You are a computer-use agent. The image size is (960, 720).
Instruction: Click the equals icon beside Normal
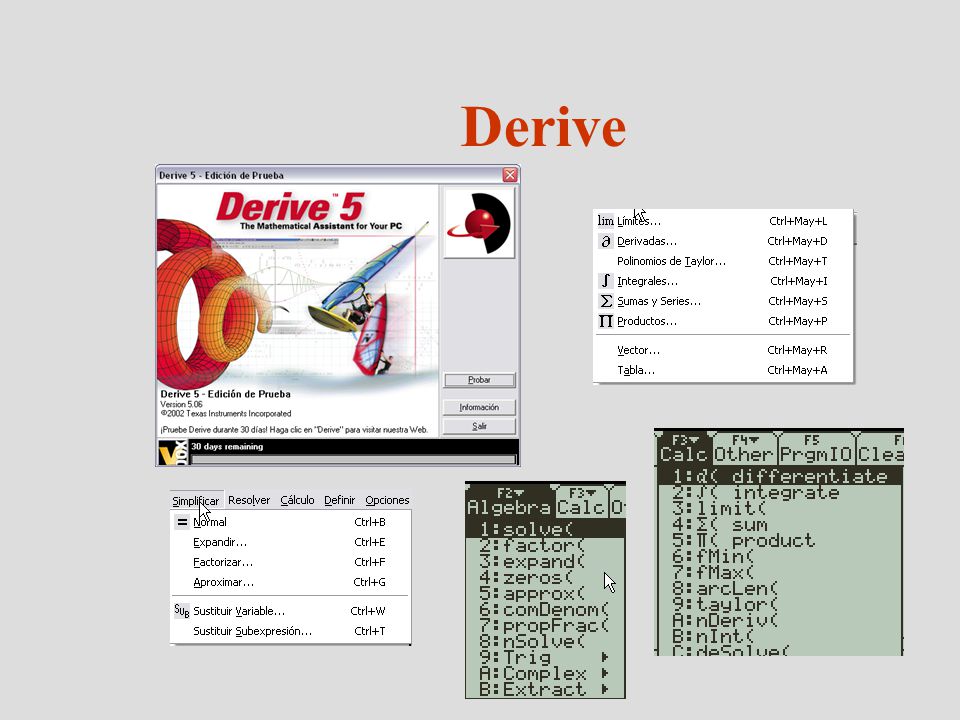pyautogui.click(x=182, y=522)
